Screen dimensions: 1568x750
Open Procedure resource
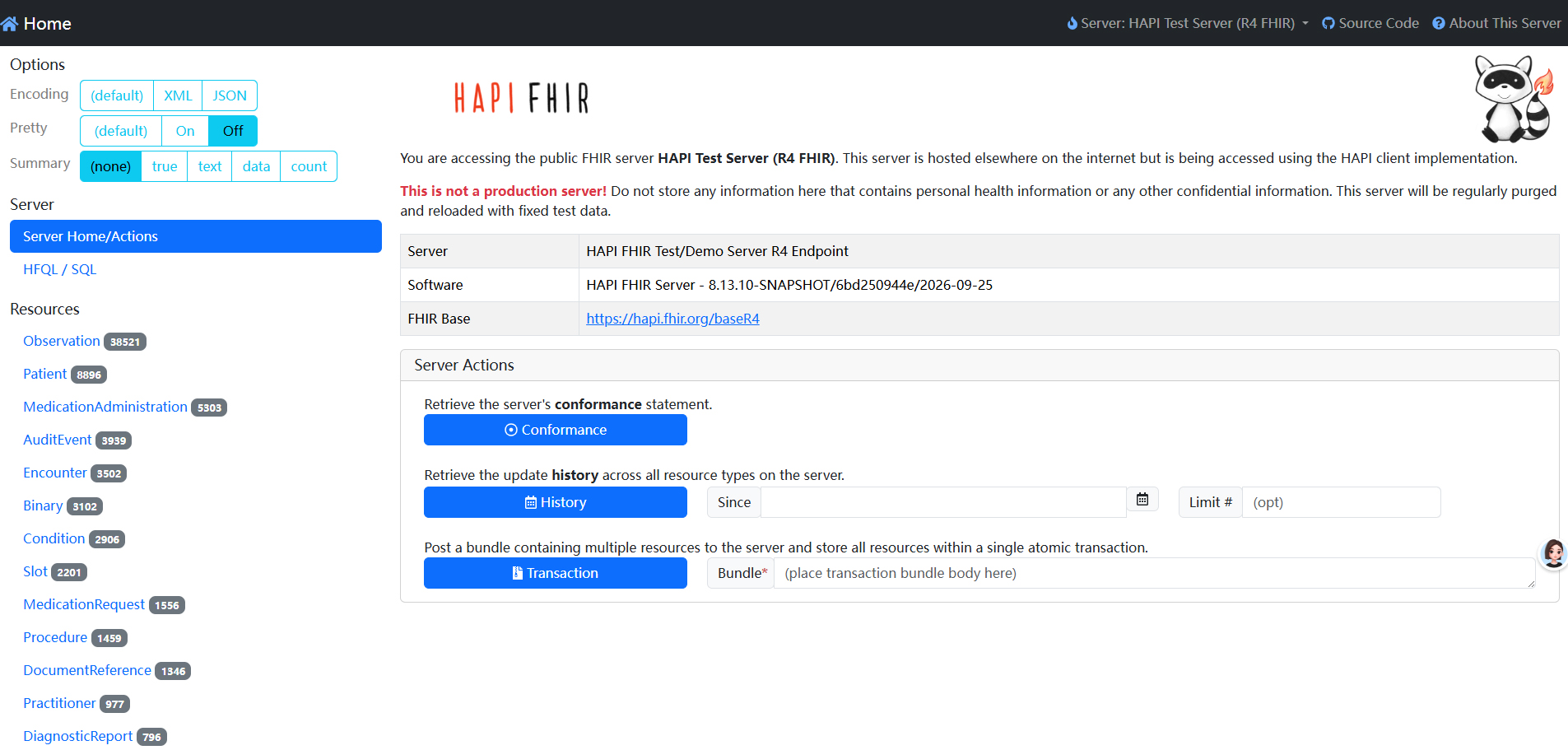pos(55,637)
